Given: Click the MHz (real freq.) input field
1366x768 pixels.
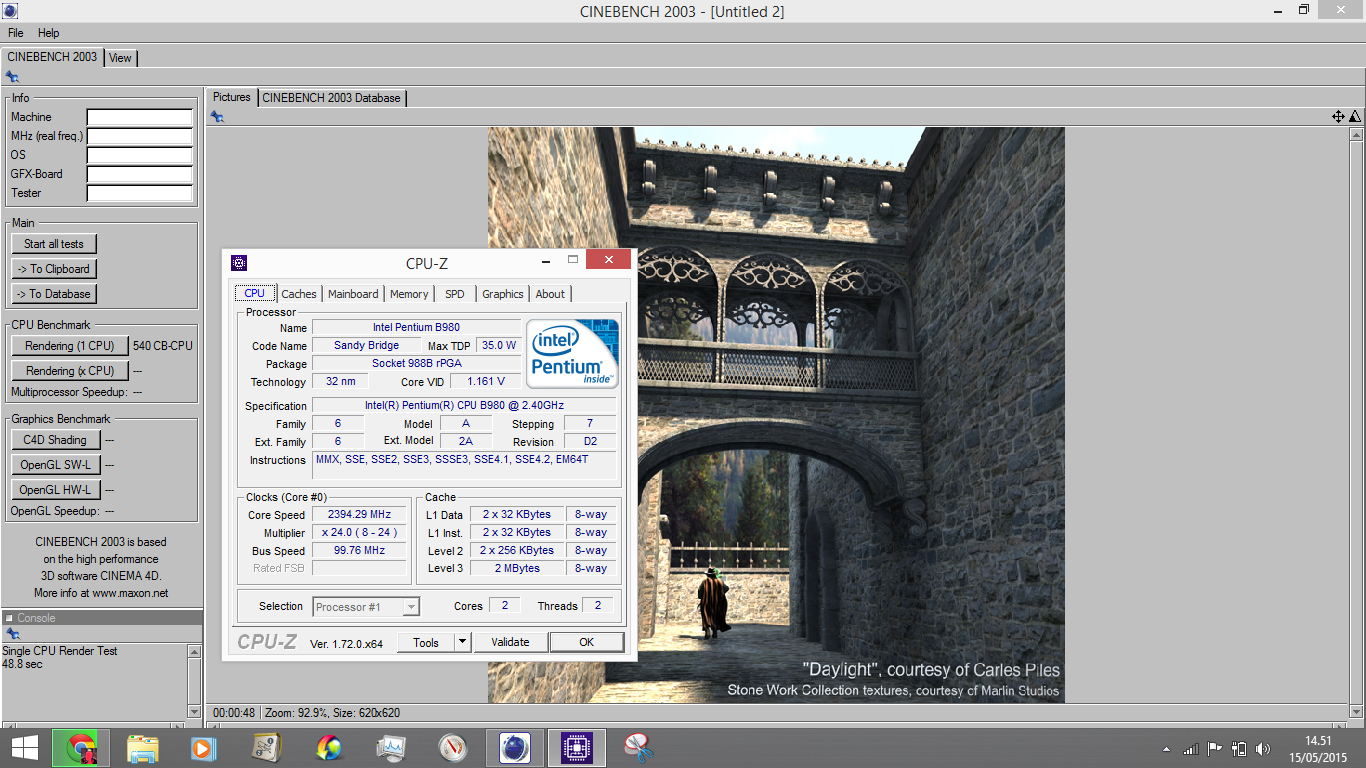Looking at the screenshot, I should point(140,136).
